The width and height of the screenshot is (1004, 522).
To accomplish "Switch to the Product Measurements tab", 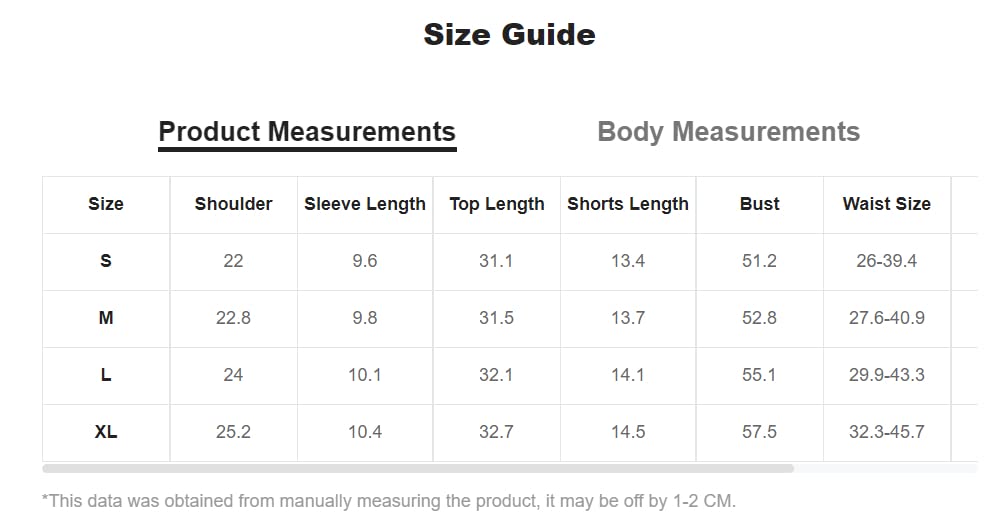I will point(307,132).
